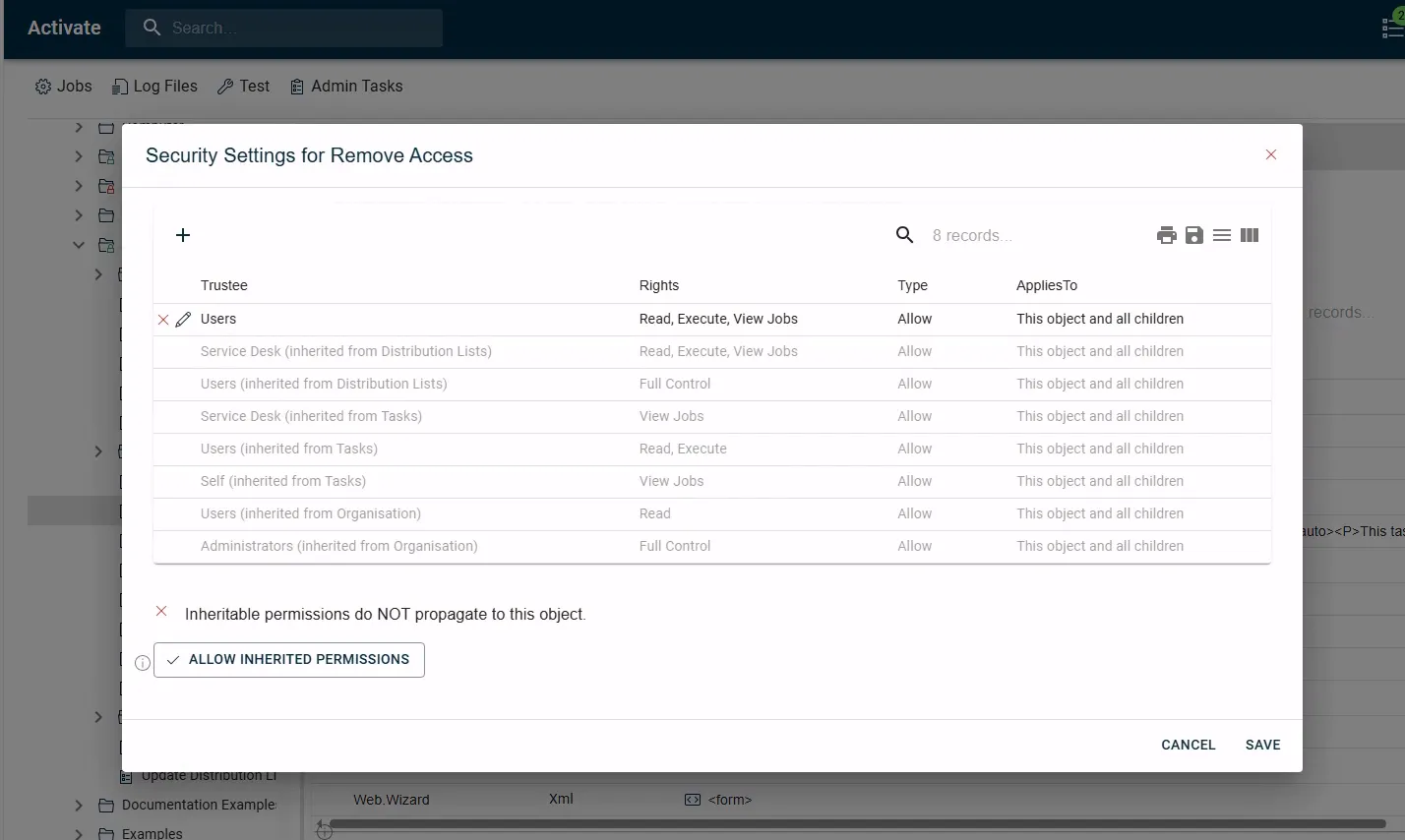The width and height of the screenshot is (1405, 840).
Task: Edit the Users permission with pencil icon
Action: [x=183, y=320]
